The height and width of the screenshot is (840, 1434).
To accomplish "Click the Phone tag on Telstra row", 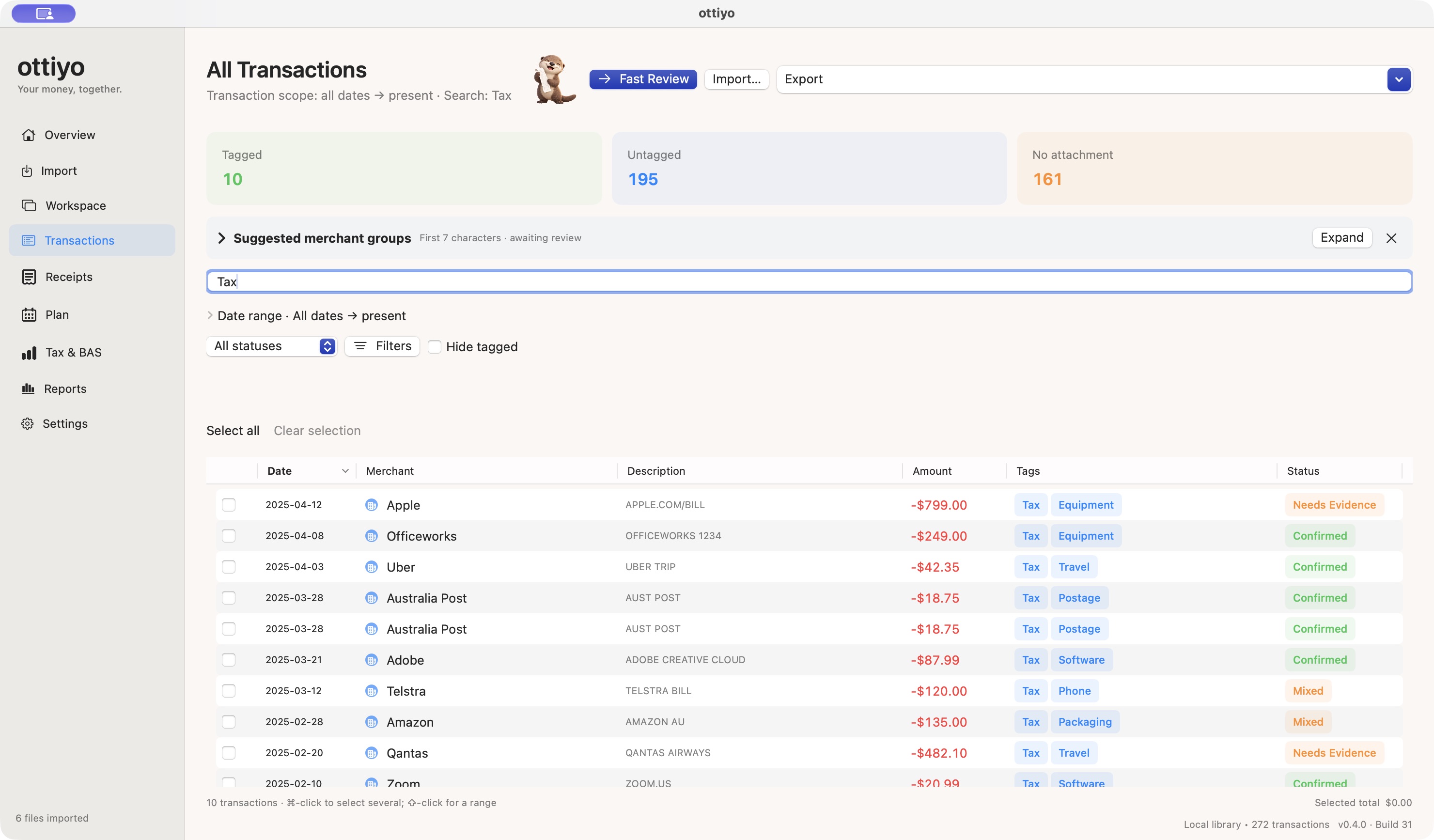I will click(x=1075, y=691).
